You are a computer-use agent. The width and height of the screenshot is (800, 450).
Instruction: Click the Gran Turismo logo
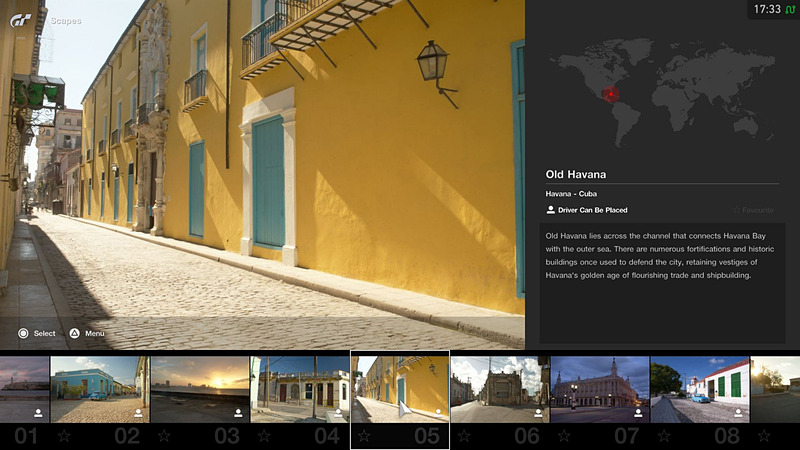[x=21, y=20]
